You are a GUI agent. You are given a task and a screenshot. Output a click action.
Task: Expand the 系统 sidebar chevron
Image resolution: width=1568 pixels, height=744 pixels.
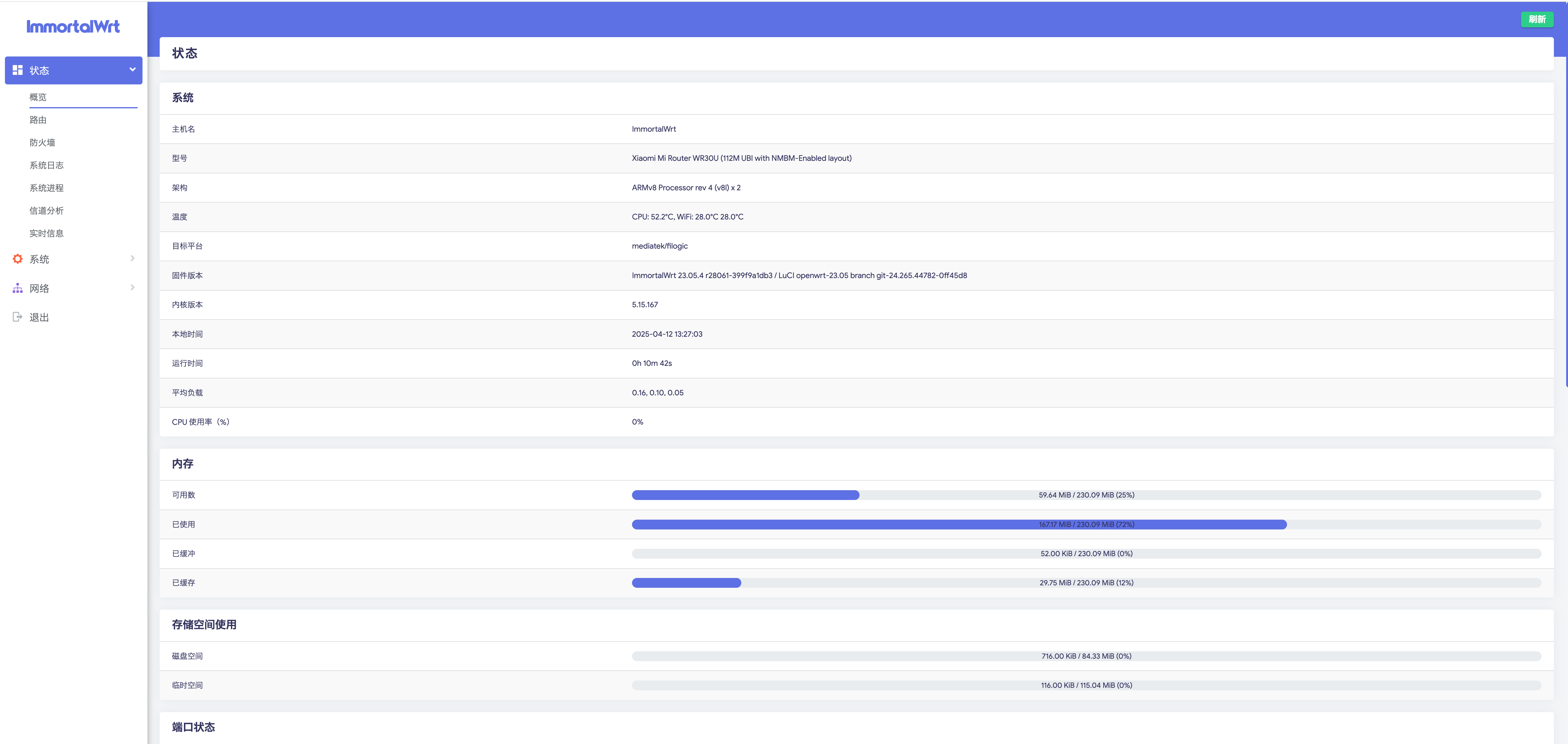[132, 258]
